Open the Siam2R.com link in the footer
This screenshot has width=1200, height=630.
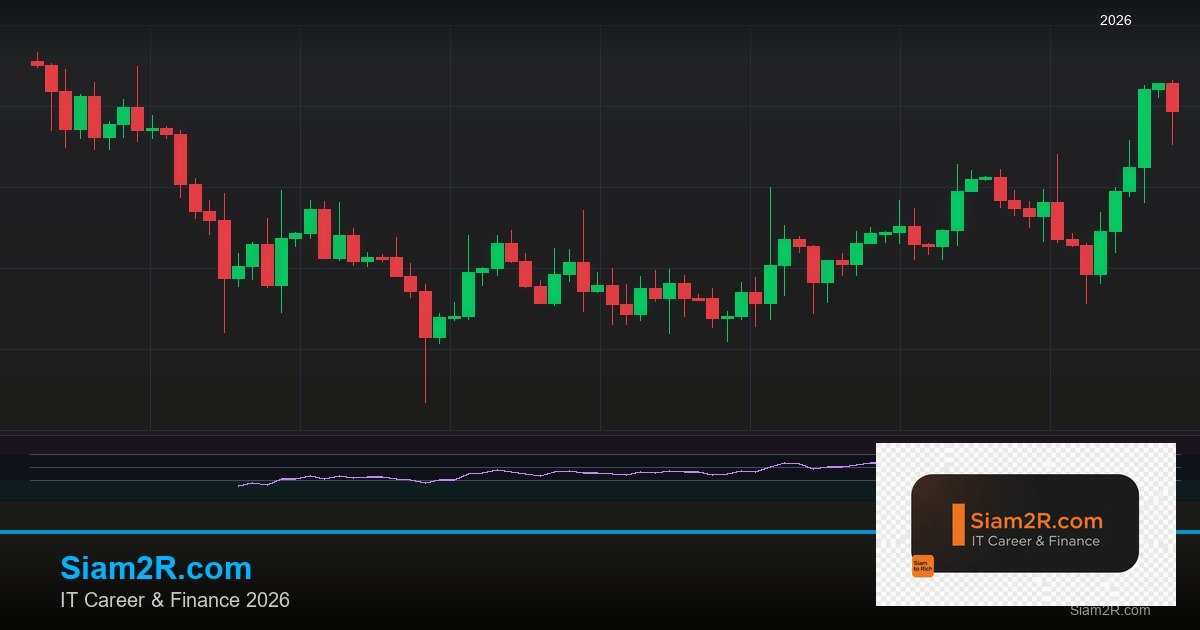pyautogui.click(x=157, y=568)
